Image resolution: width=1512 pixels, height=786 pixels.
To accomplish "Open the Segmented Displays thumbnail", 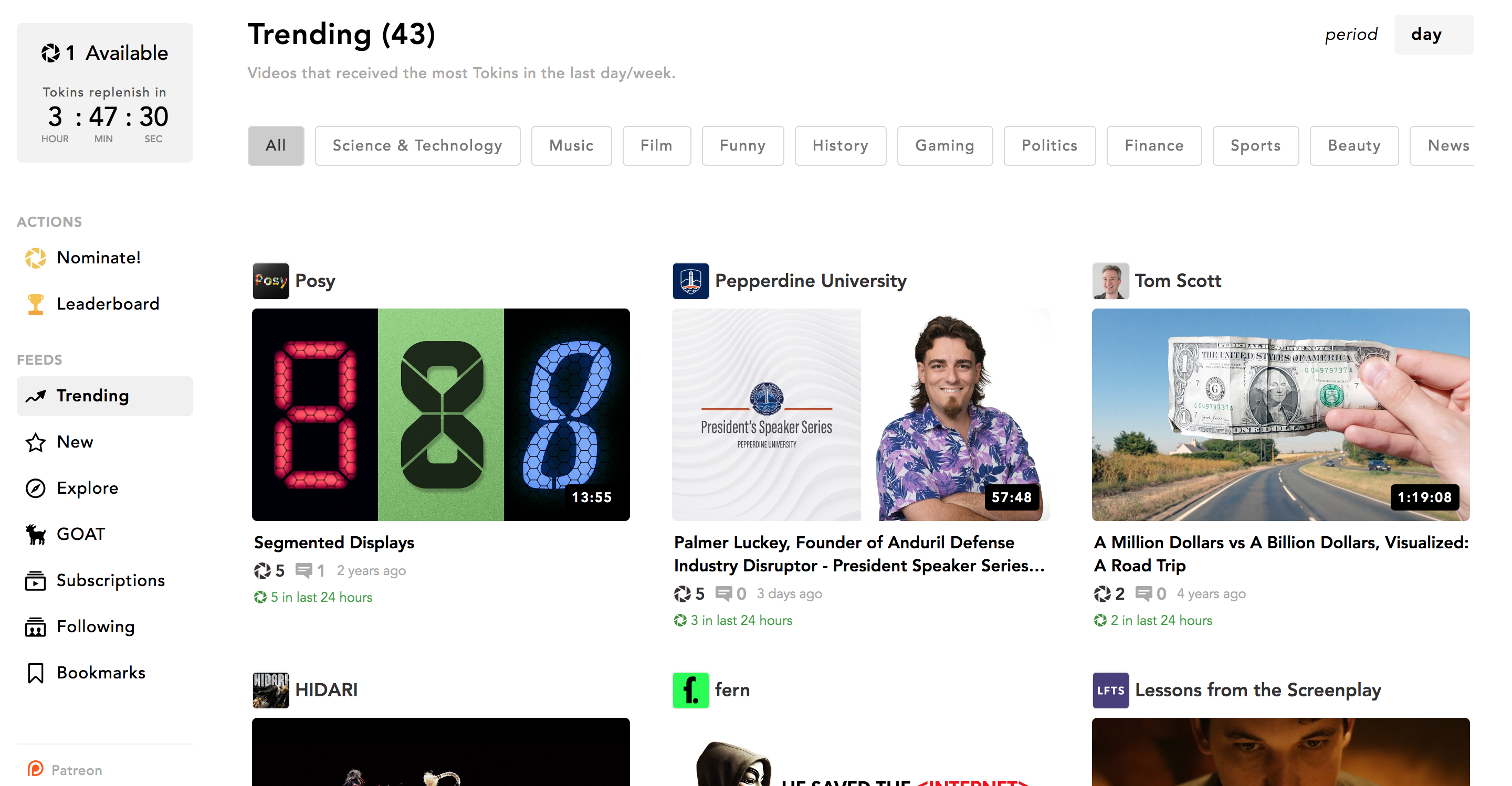I will pos(441,415).
